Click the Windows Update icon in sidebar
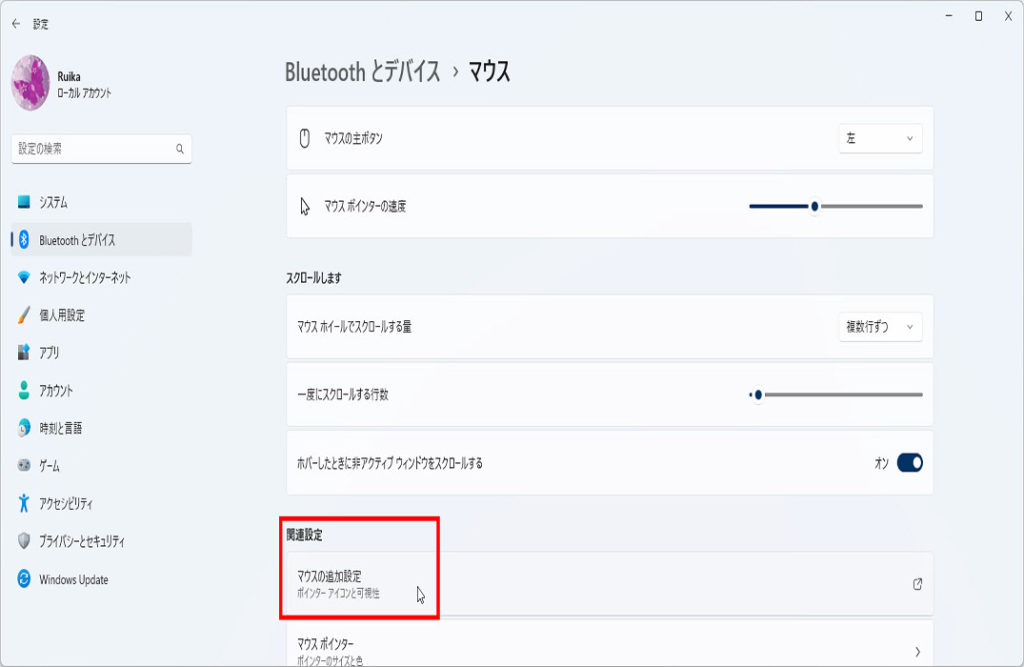The width and height of the screenshot is (1024, 667). (24, 579)
